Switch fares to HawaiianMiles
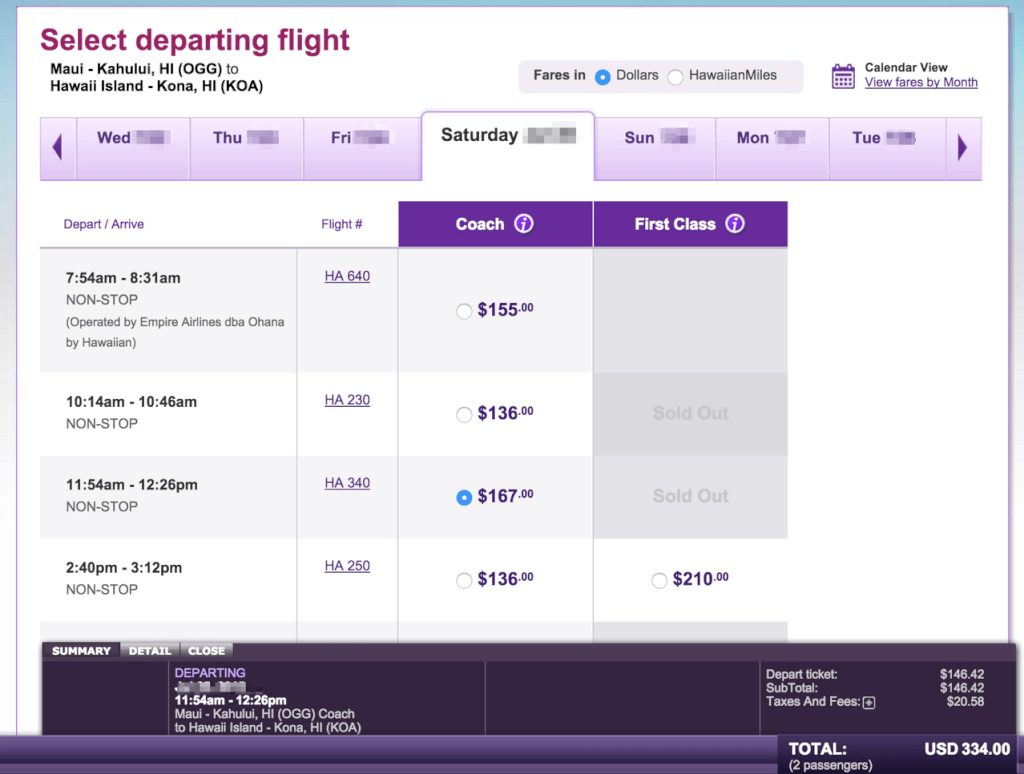 (675, 75)
